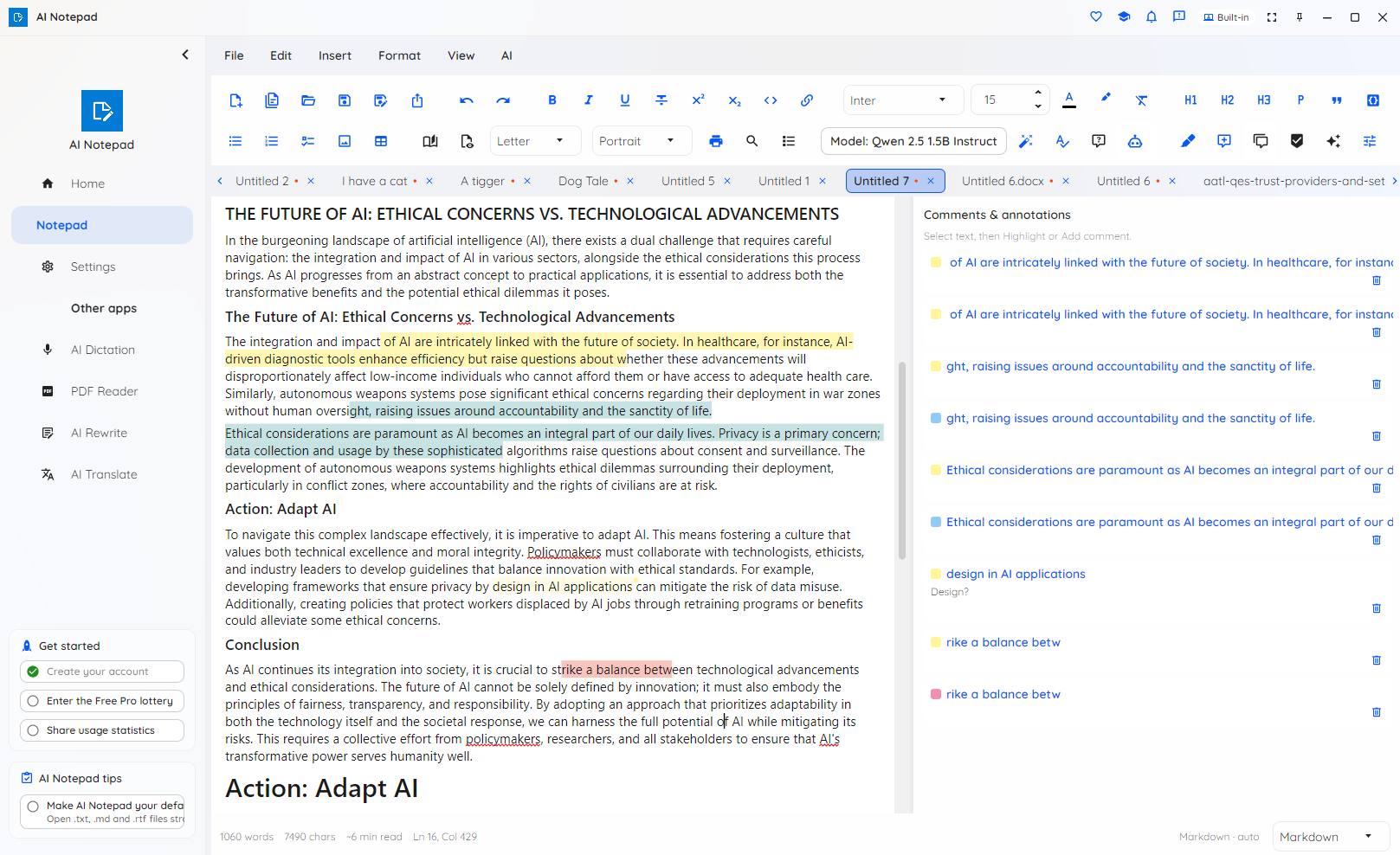
Task: Open a file with the folder icon
Action: (x=308, y=100)
